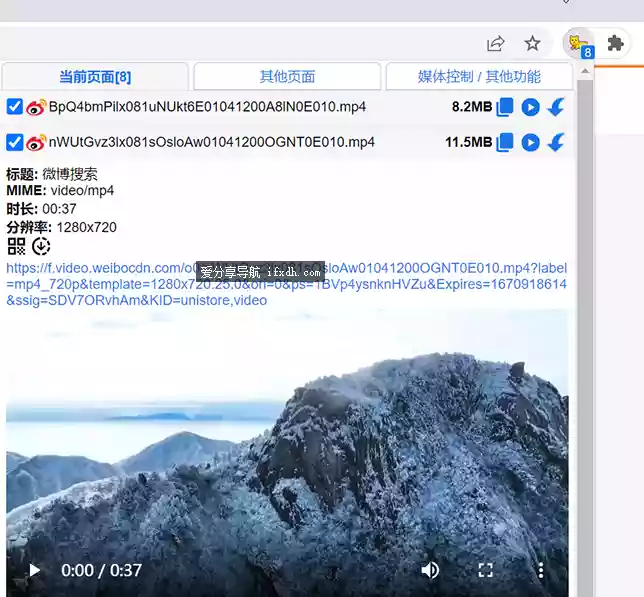
Task: Click the 8.2MB file size text
Action: [x=472, y=107]
